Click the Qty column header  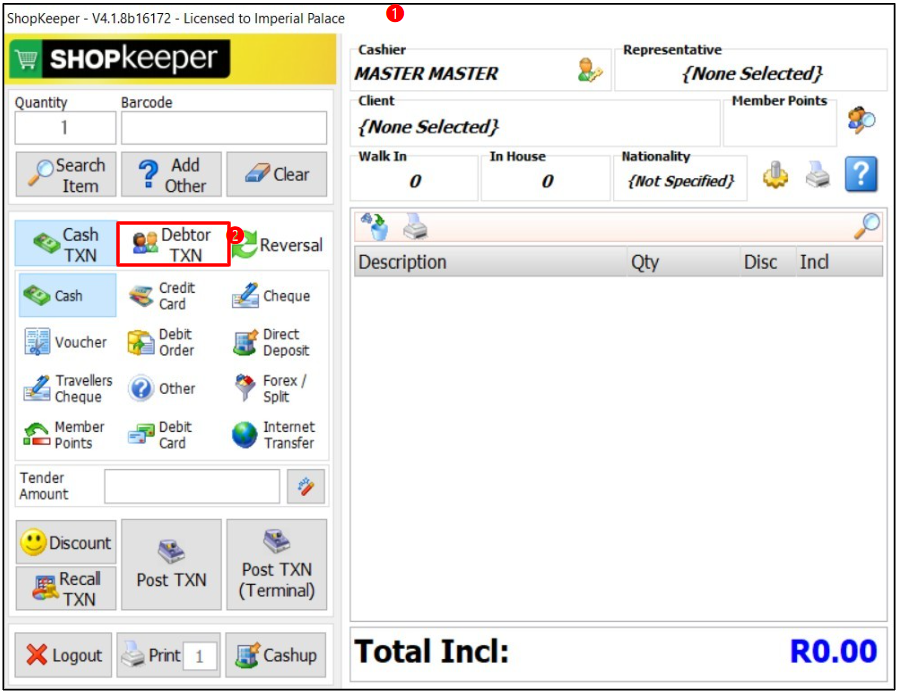pyautogui.click(x=683, y=262)
